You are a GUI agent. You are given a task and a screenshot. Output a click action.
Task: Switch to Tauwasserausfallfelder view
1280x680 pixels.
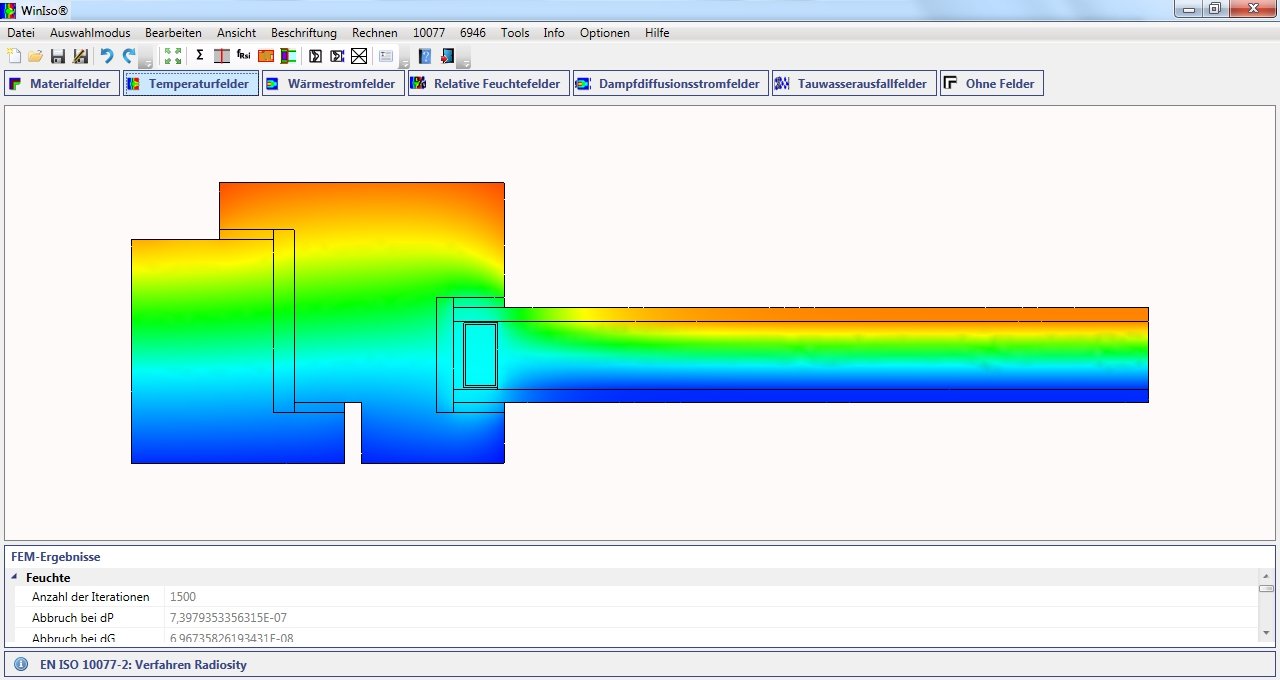[x=854, y=83]
